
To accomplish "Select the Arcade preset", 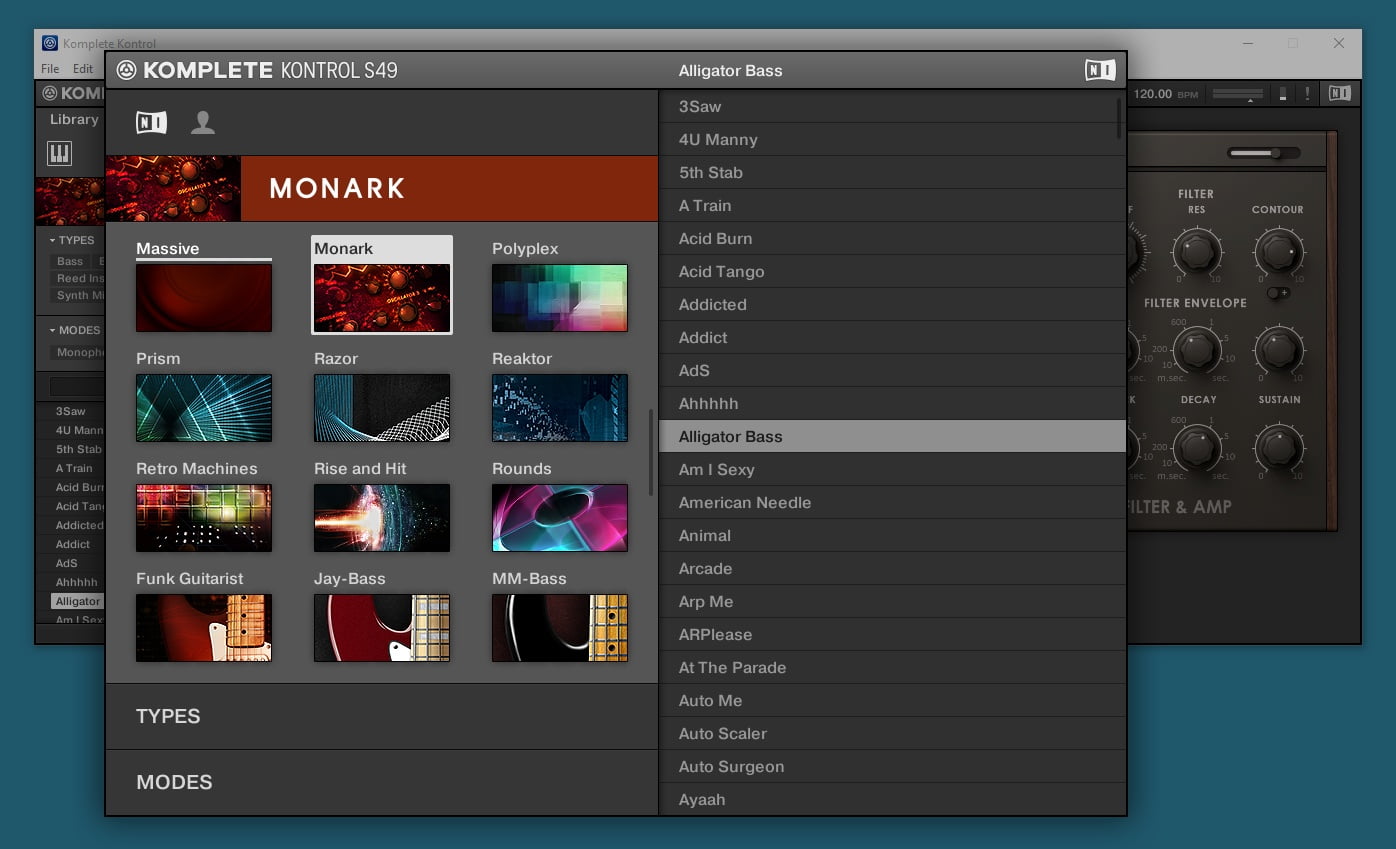I will [892, 569].
